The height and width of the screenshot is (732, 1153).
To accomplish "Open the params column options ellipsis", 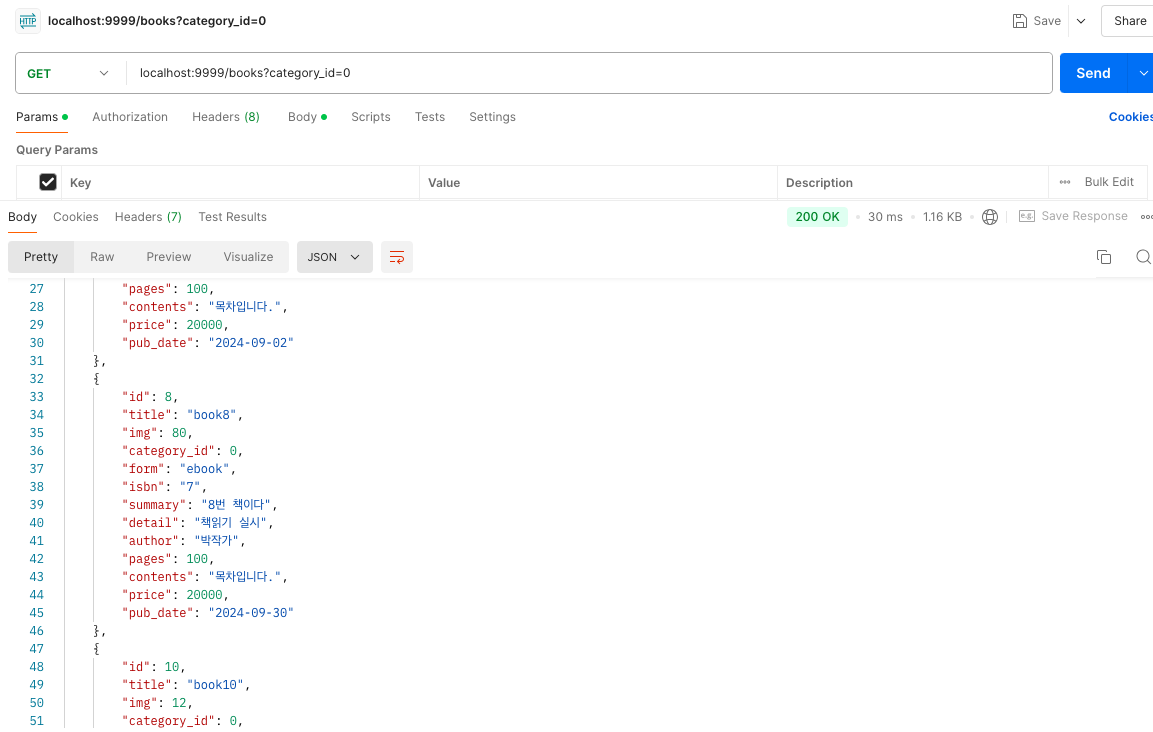I will pos(1065,182).
